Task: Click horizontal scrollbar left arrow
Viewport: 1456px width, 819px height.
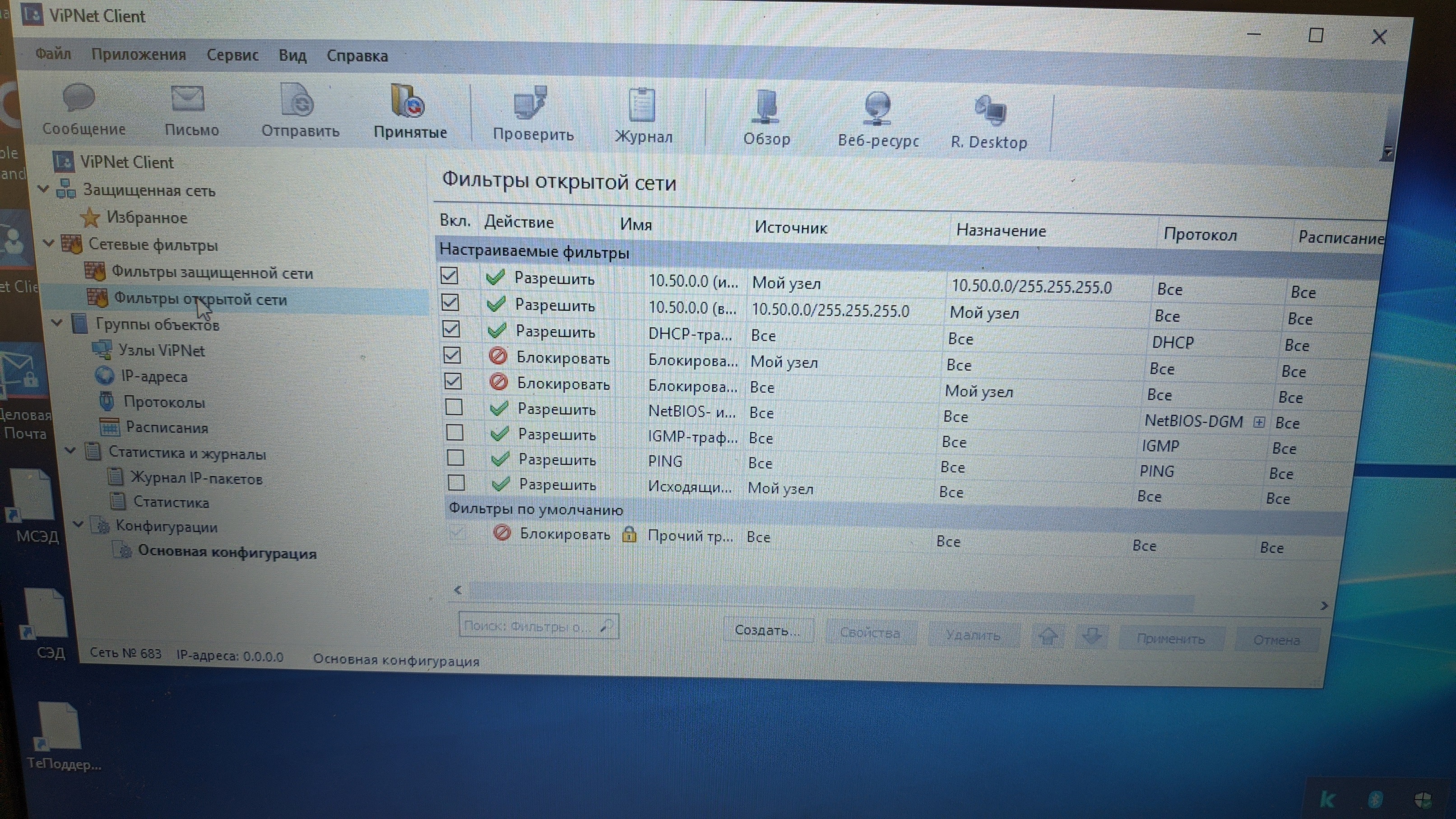Action: click(458, 590)
